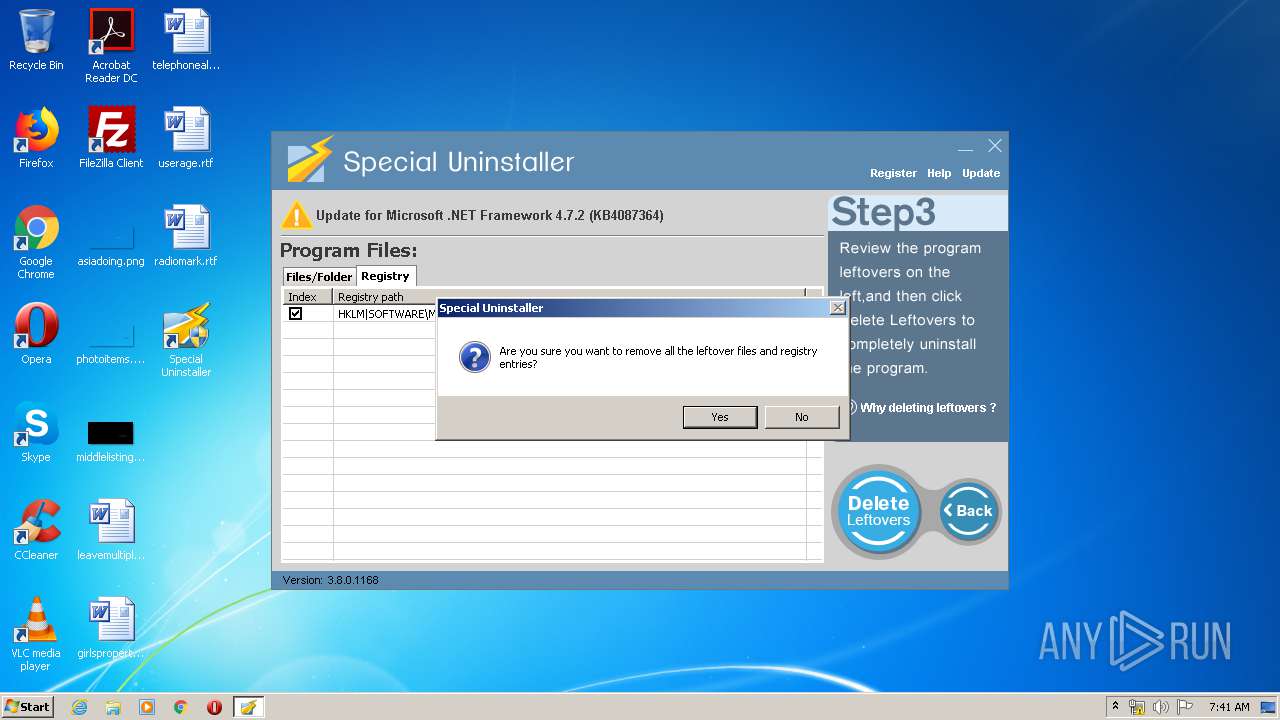Select the radiomark.rtf desktop file
This screenshot has width=1280, height=720.
[186, 236]
